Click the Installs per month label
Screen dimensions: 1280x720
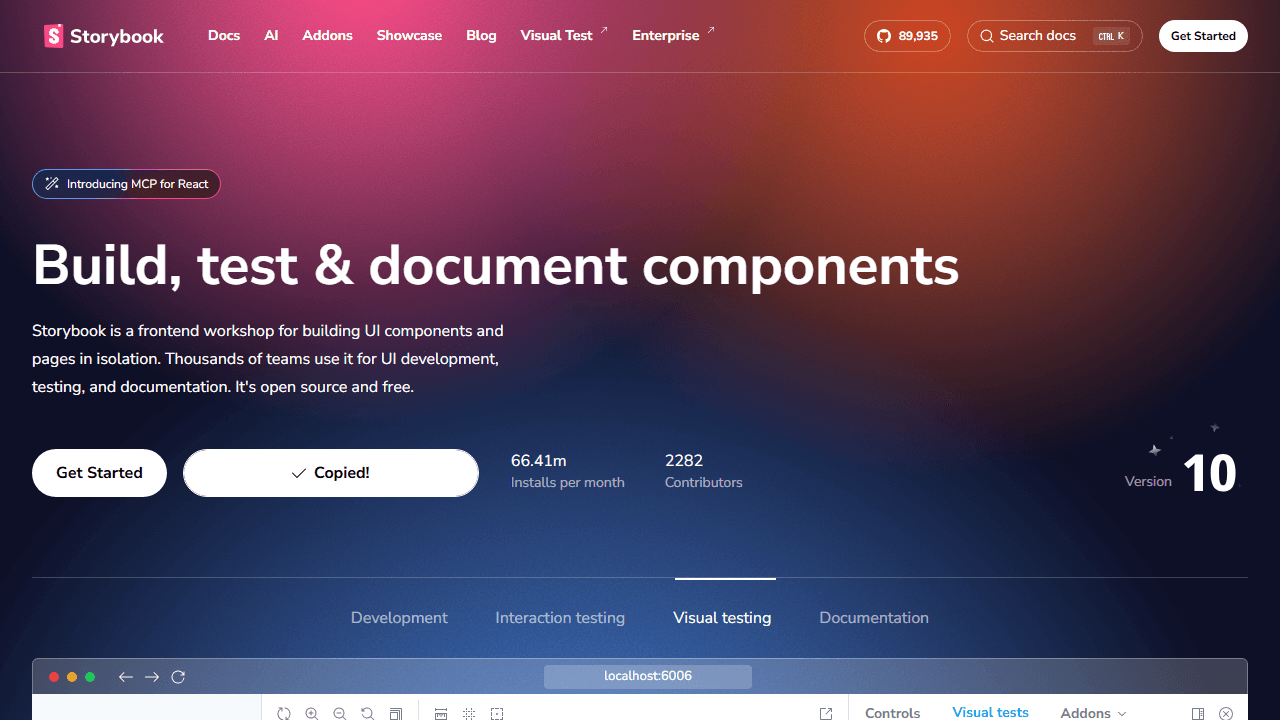coord(568,483)
